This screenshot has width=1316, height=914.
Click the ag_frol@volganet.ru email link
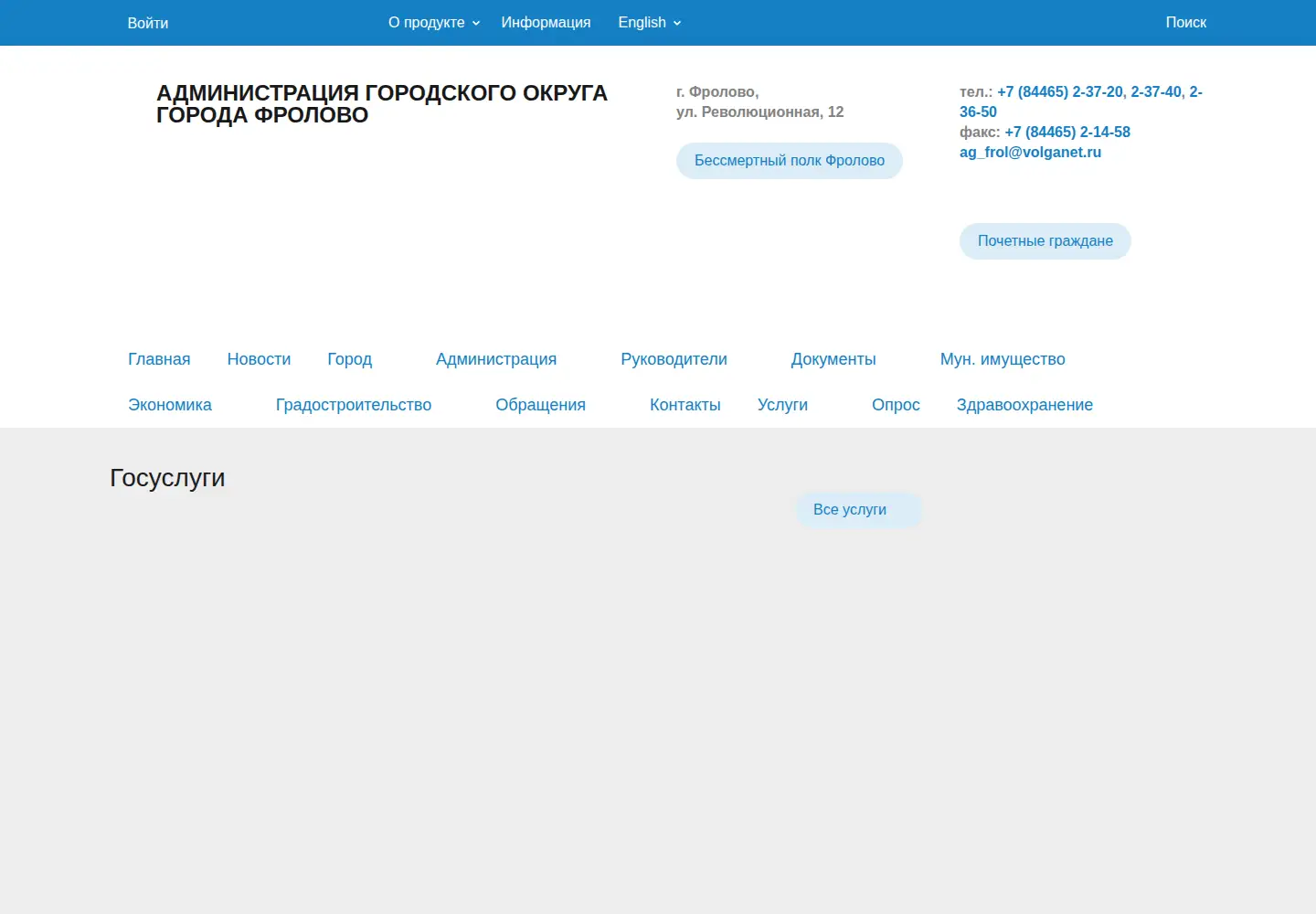(x=1030, y=153)
